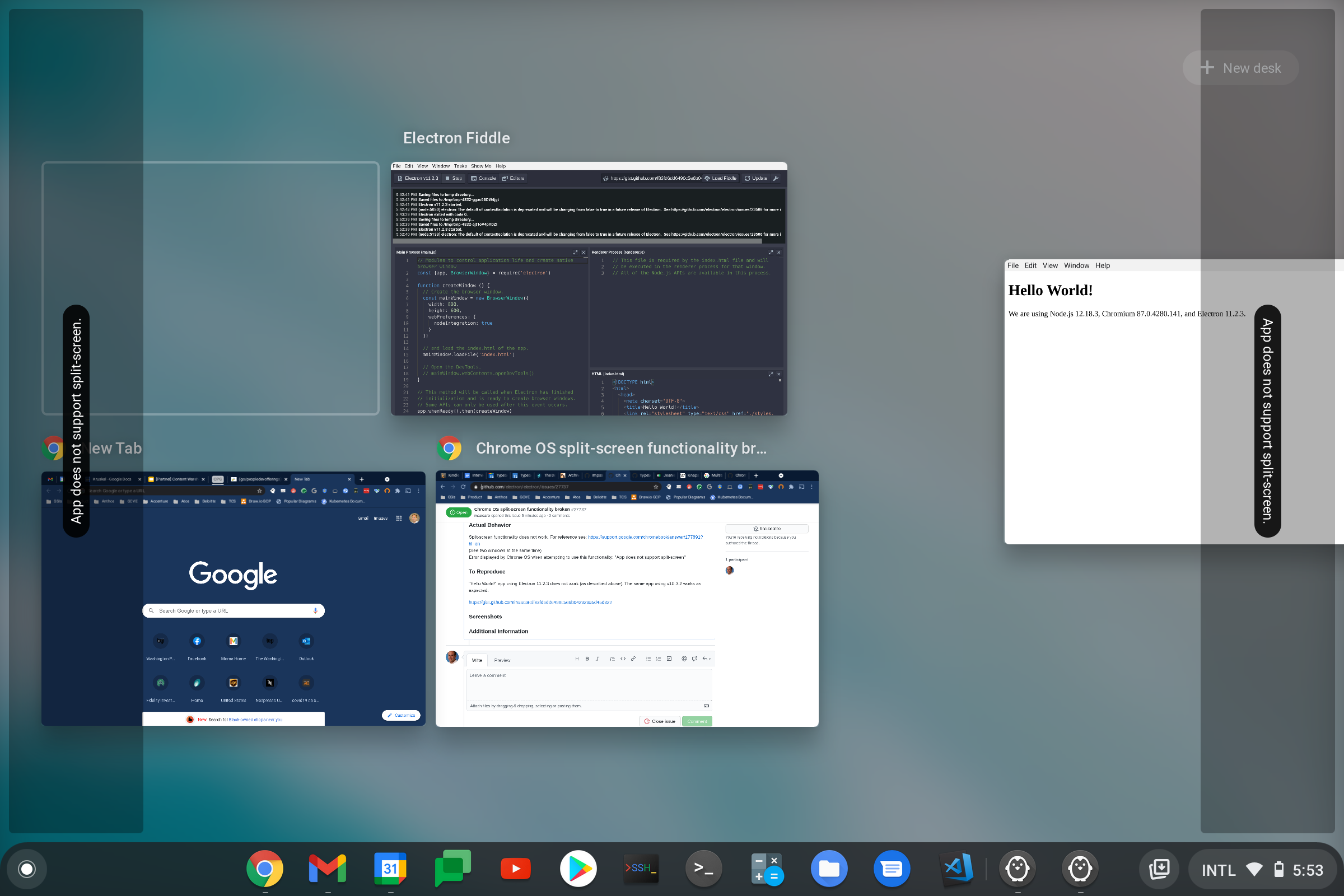Viewport: 1344px width, 896px height.
Task: Expand the Main Process (main.js) panel
Action: point(576,252)
